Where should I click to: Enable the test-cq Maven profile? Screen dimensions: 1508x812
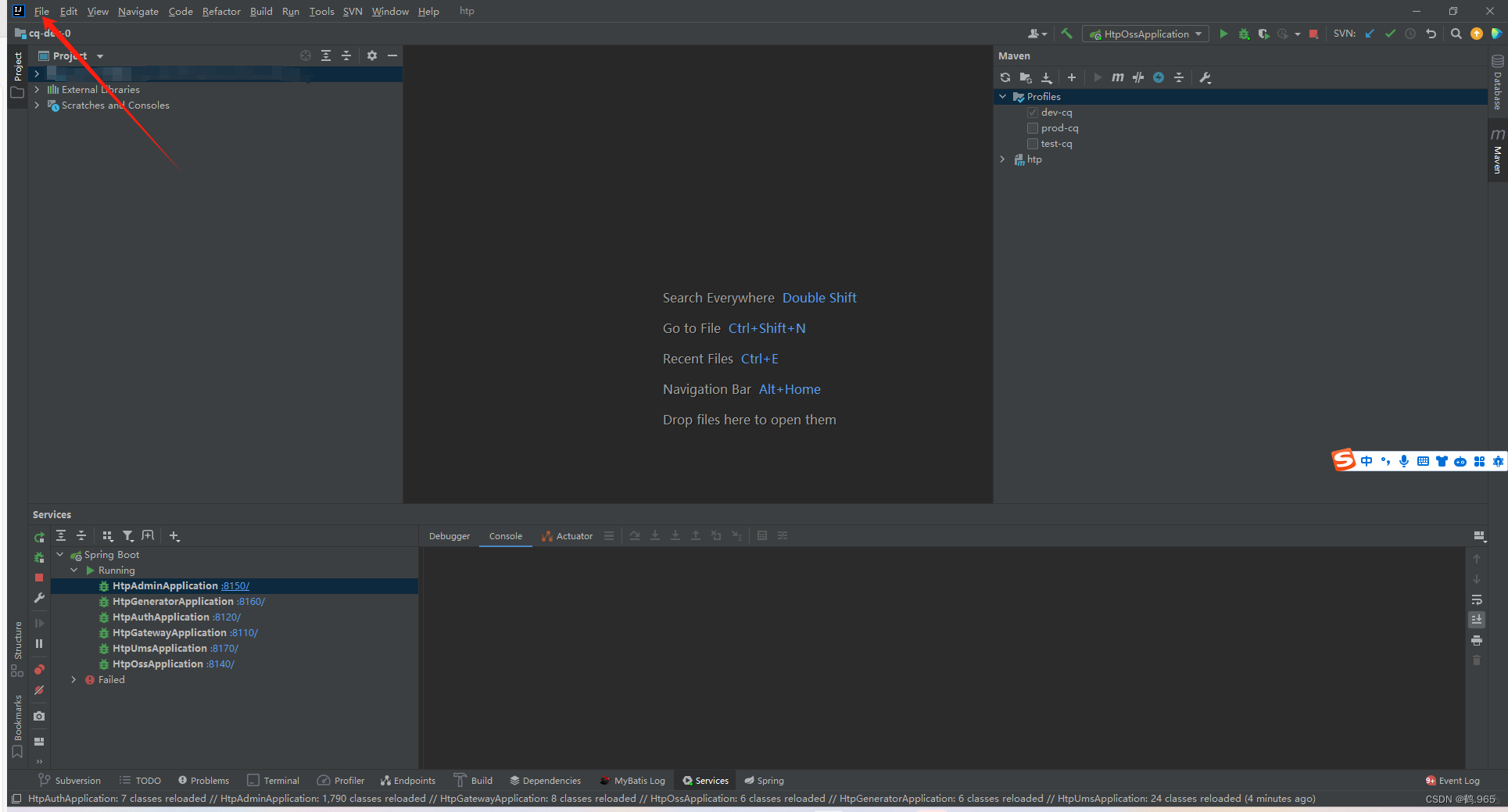point(1032,143)
